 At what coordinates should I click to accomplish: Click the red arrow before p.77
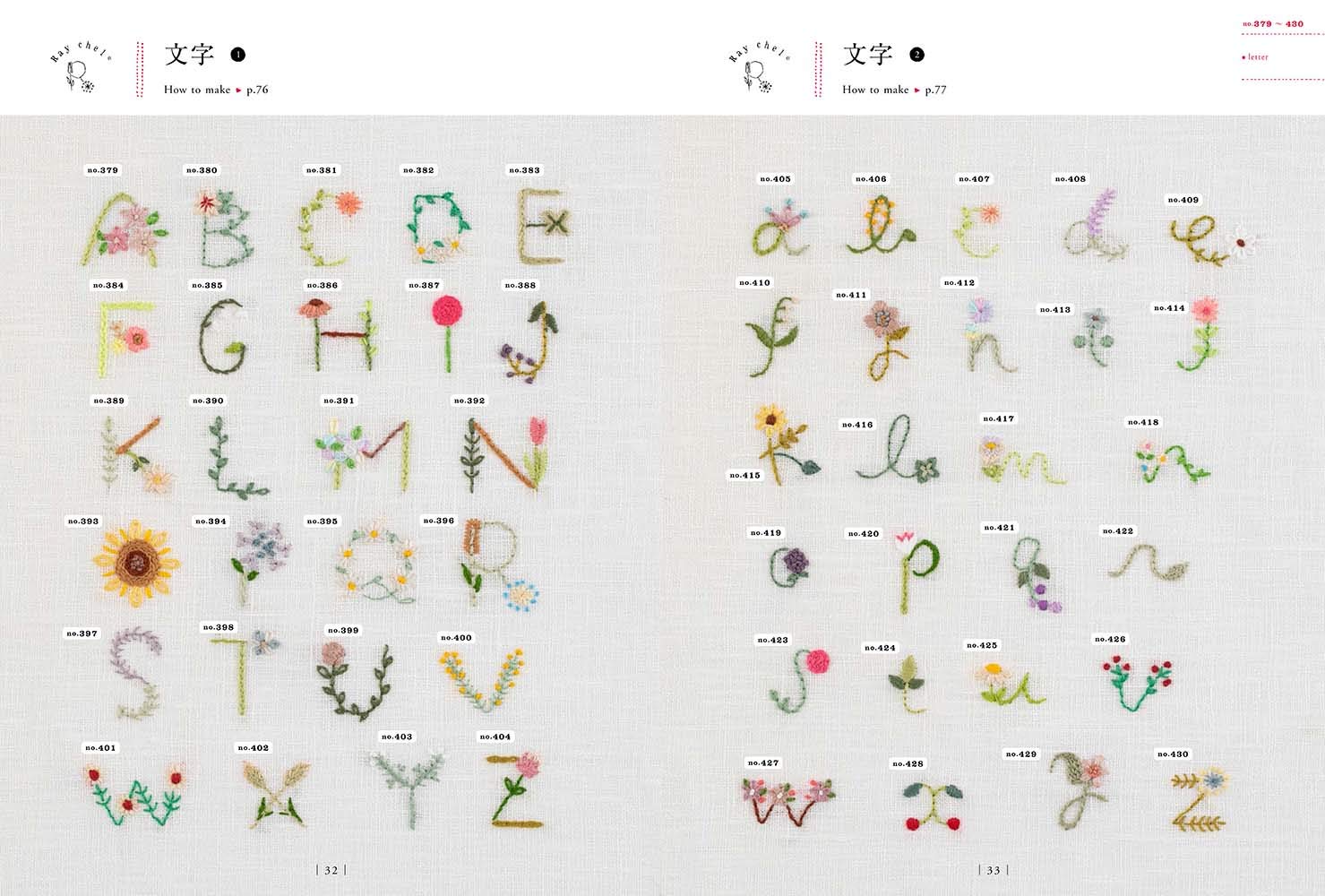(x=916, y=90)
